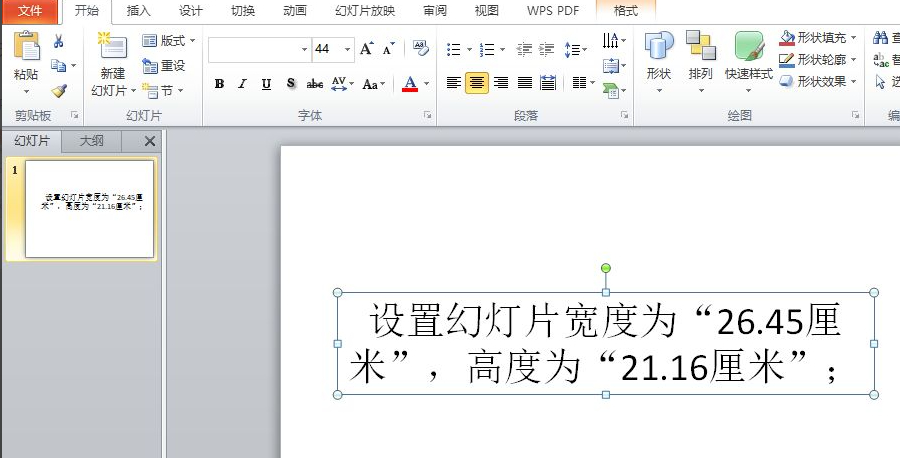This screenshot has width=900, height=458.
Task: Toggle strikethrough formatting
Action: pos(315,84)
